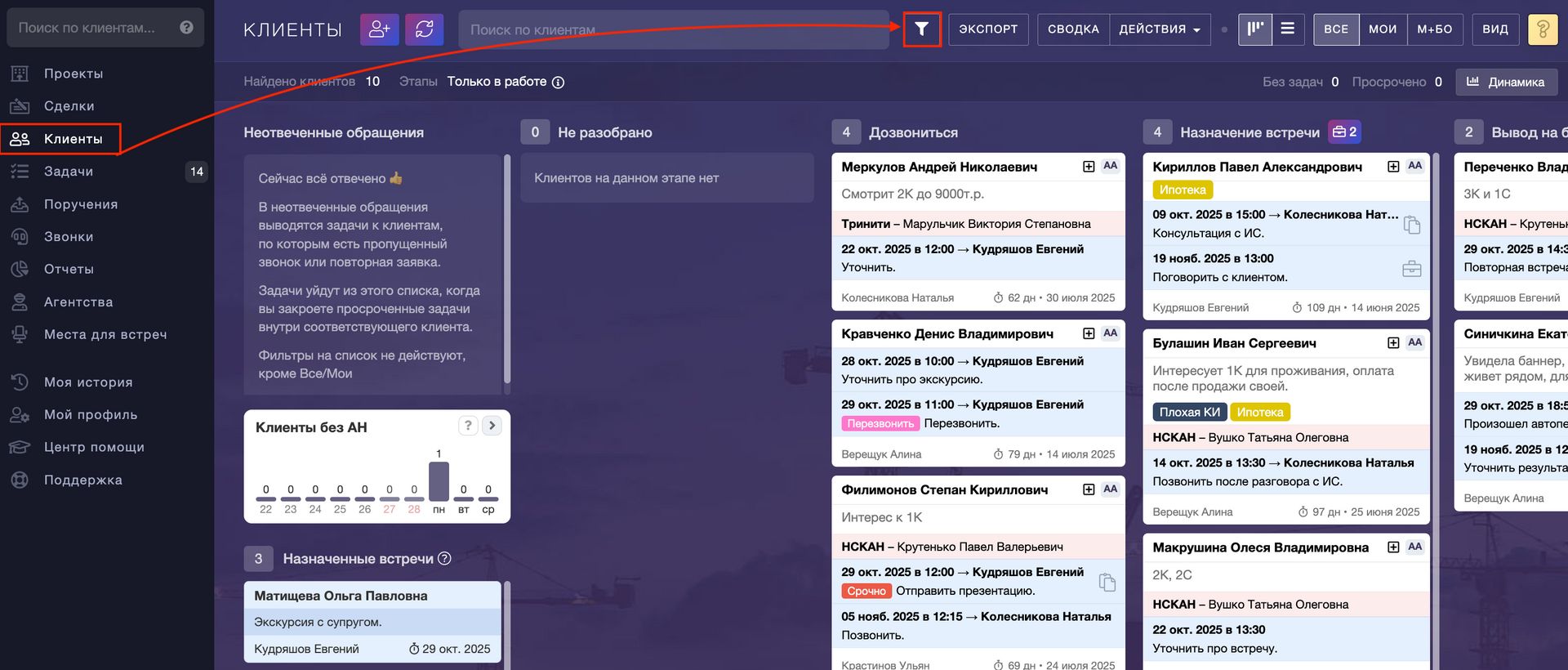1568x670 pixels.
Task: Click the AA badge on Филимонов card
Action: [1110, 489]
